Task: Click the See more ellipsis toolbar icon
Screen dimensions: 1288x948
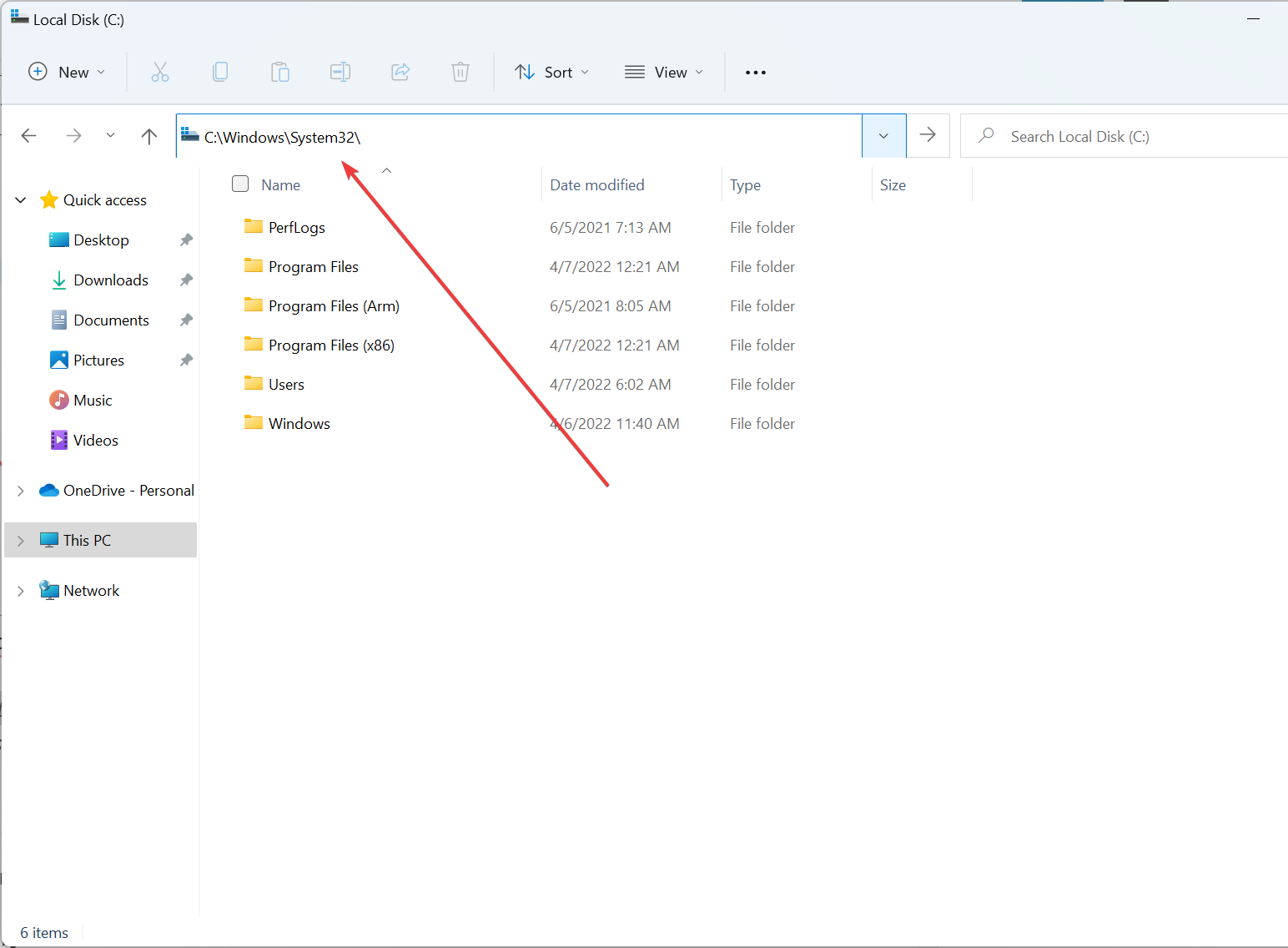Action: coord(755,72)
